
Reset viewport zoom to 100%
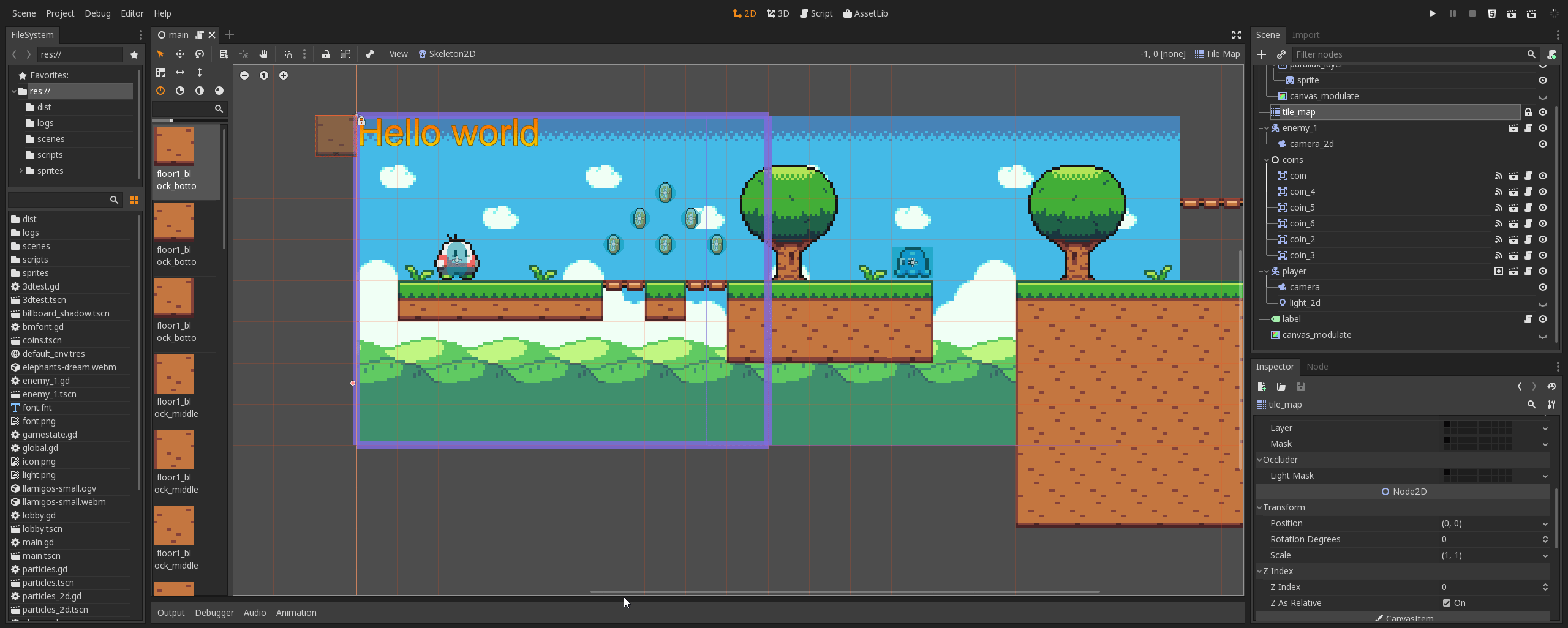(264, 75)
